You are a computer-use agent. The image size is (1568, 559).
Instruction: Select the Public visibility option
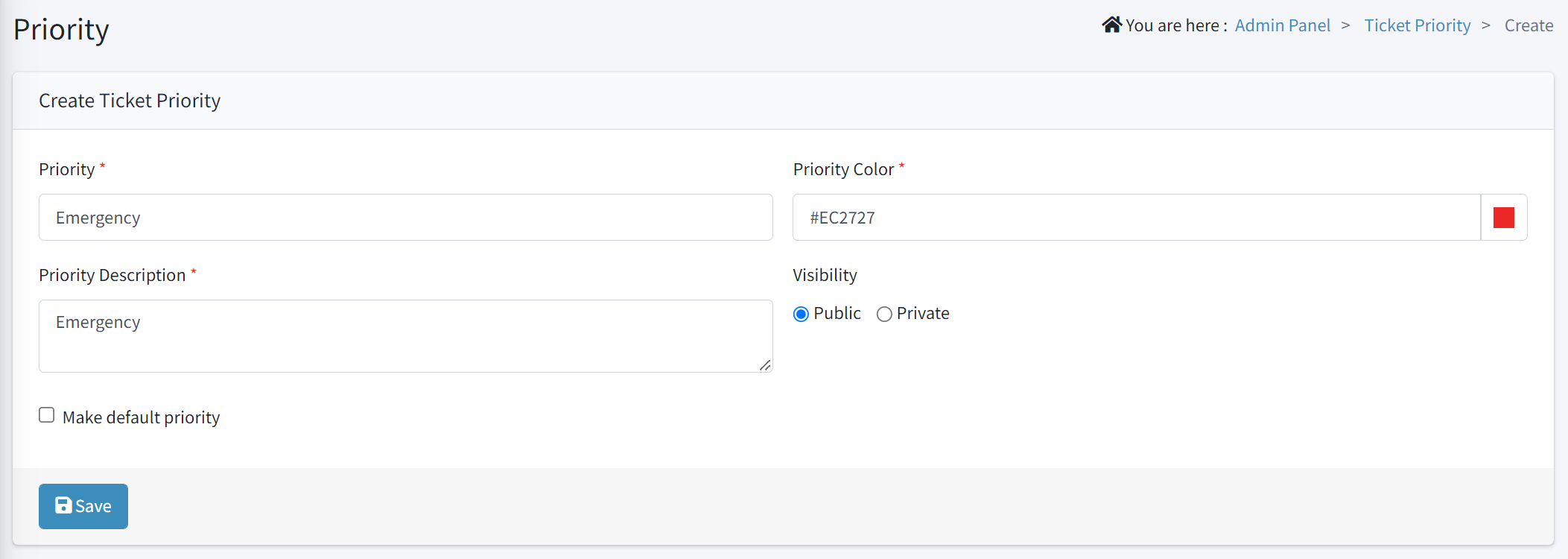point(801,314)
